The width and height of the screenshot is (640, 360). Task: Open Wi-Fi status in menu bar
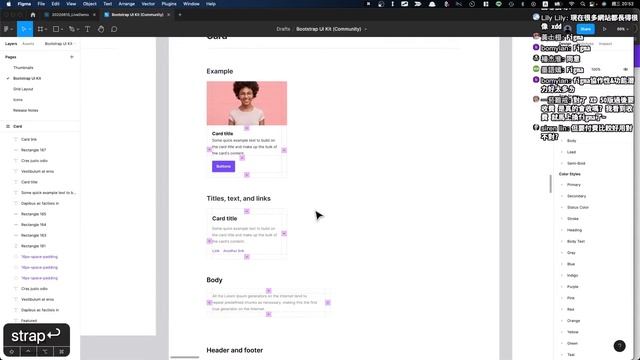(x=572, y=4)
